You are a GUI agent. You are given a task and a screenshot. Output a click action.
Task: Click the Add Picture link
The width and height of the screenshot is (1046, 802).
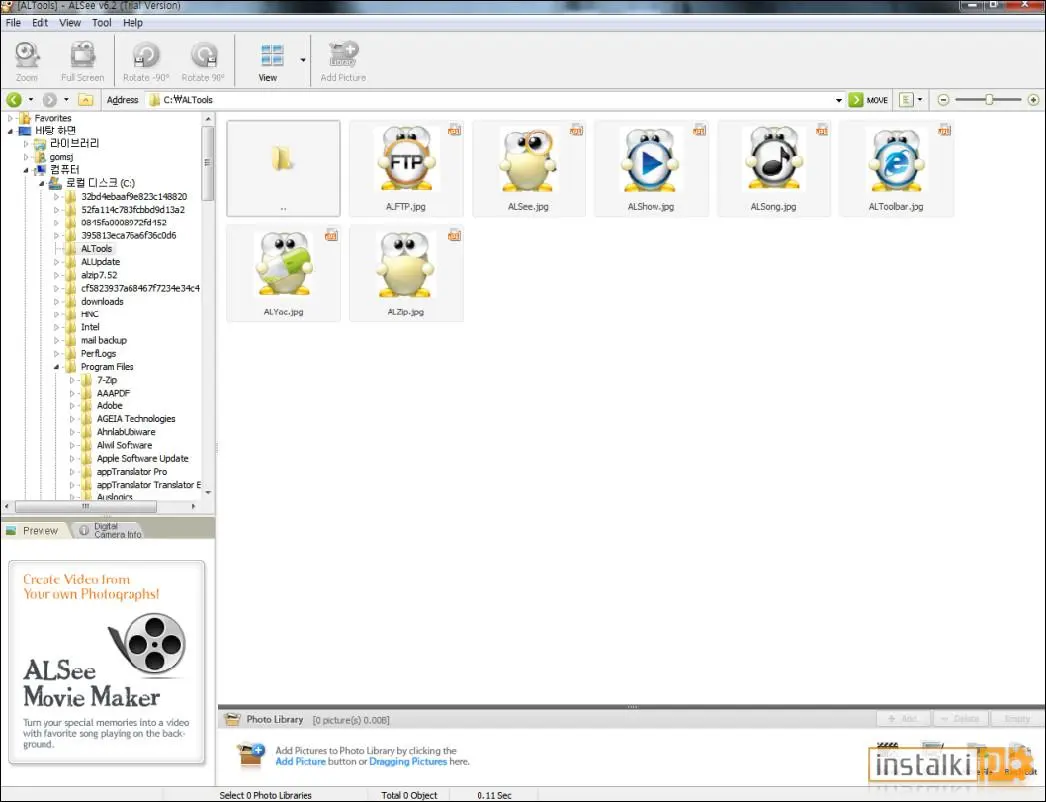click(x=301, y=761)
